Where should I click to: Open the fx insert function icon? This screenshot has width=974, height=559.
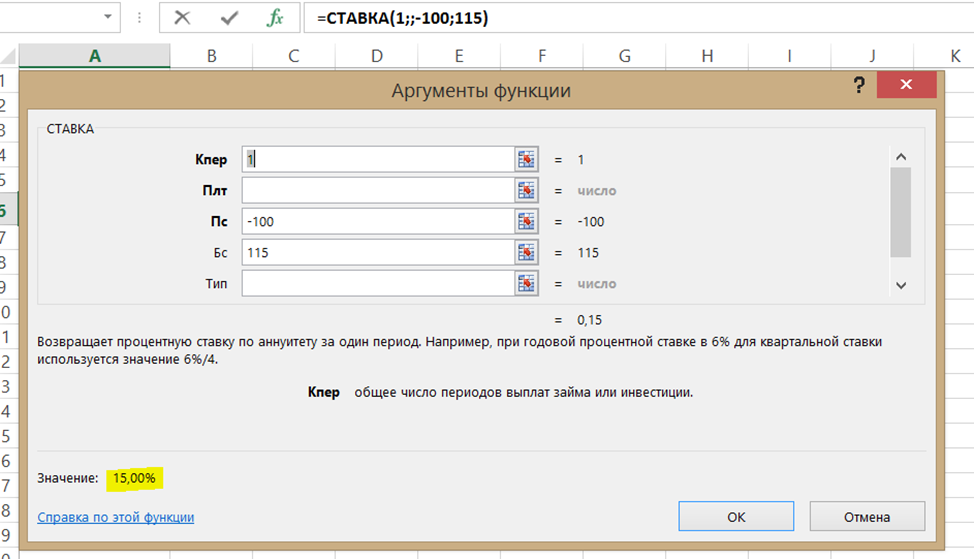[x=275, y=18]
